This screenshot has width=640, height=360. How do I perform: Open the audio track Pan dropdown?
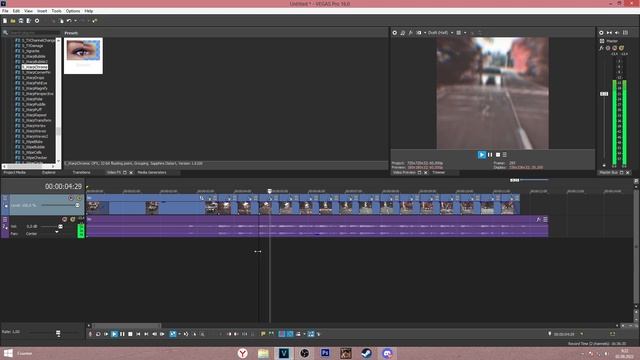(57, 233)
